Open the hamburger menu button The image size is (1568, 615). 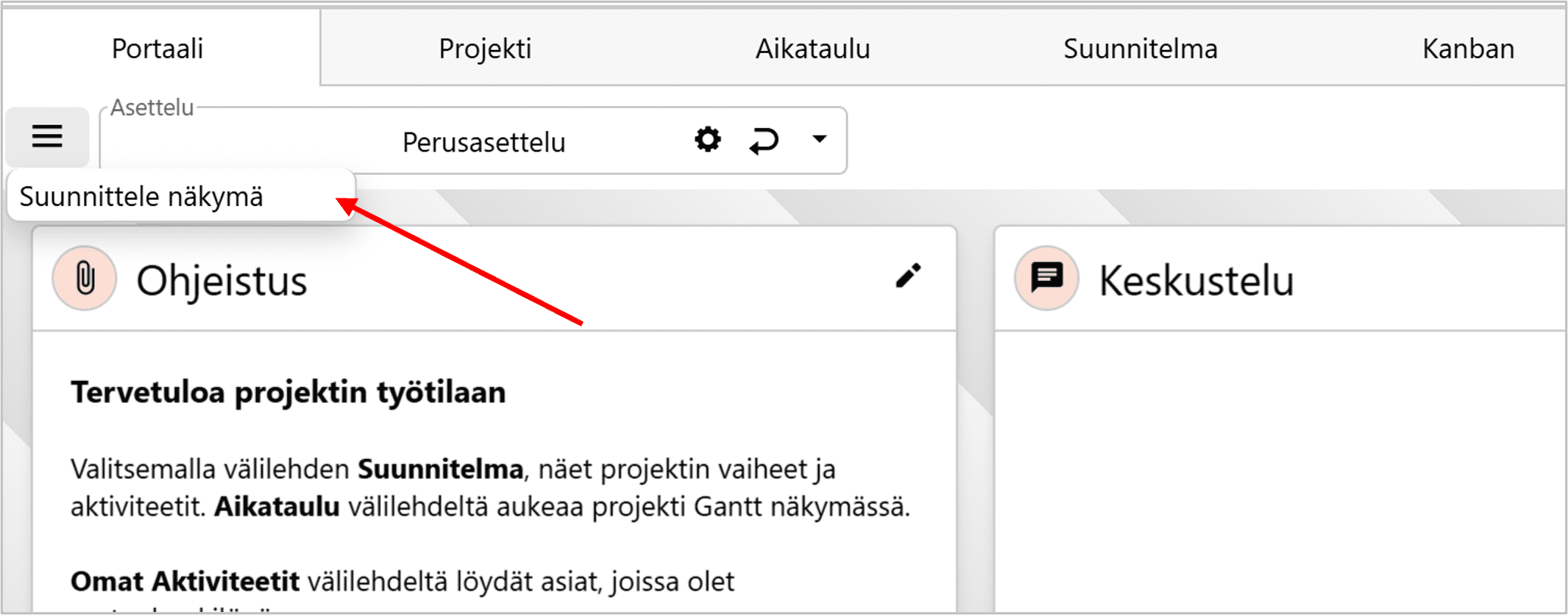coord(47,137)
